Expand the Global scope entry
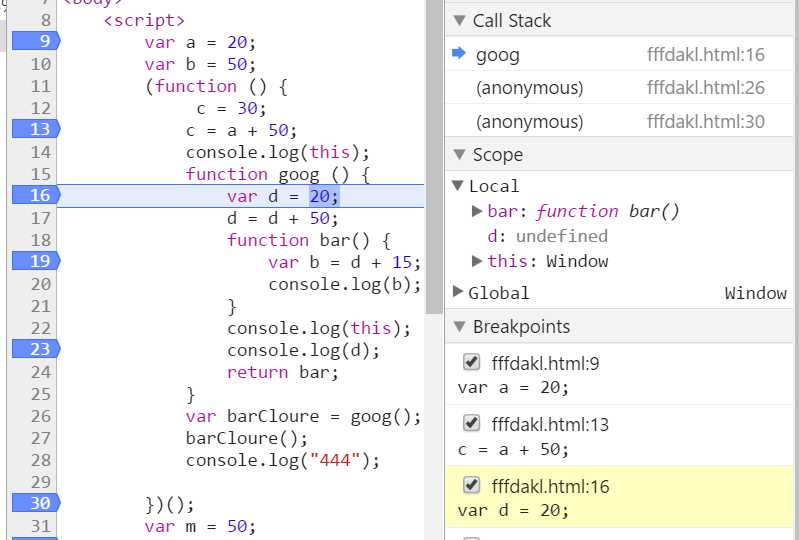 click(x=459, y=293)
